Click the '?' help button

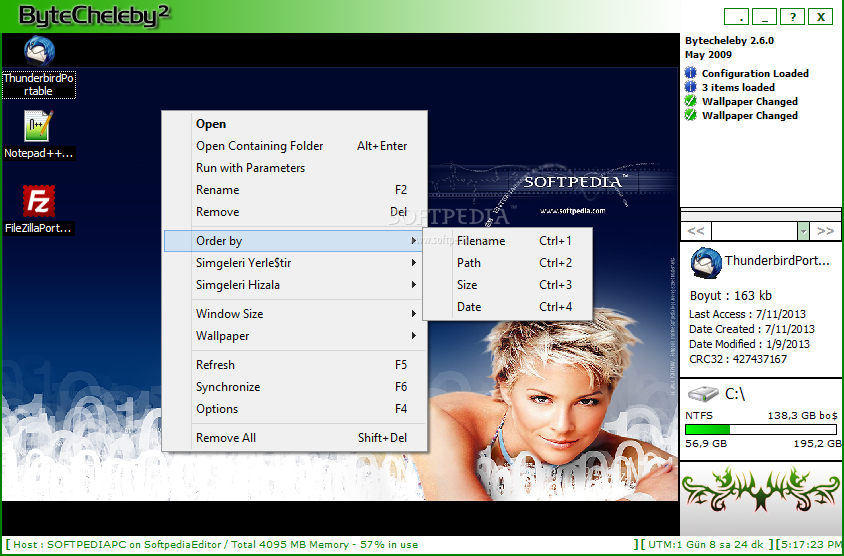click(792, 17)
